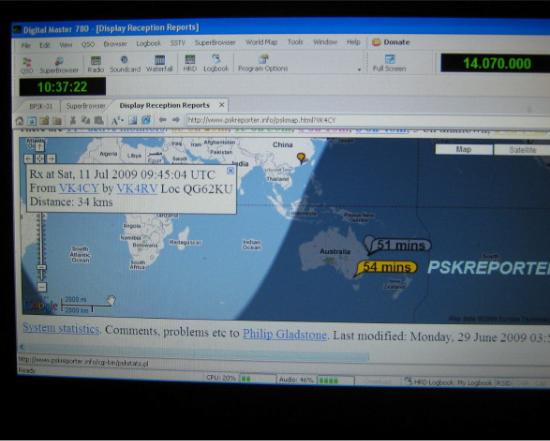Image resolution: width=550 pixels, height=441 pixels.
Task: Switch map to Satellite view
Action: pyautogui.click(x=522, y=150)
